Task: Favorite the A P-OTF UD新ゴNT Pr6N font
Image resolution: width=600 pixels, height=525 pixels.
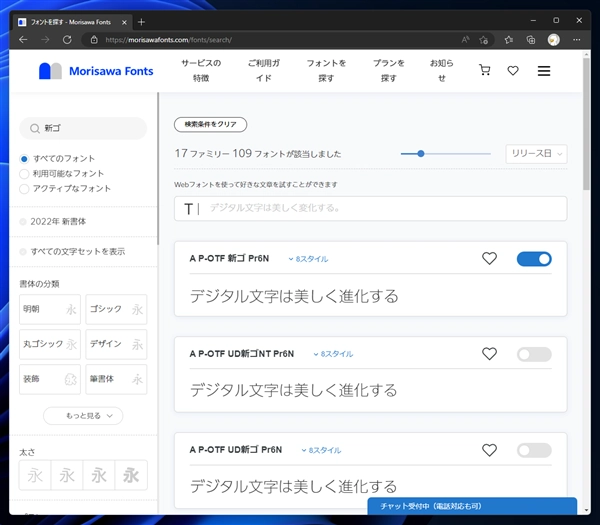Action: point(489,354)
